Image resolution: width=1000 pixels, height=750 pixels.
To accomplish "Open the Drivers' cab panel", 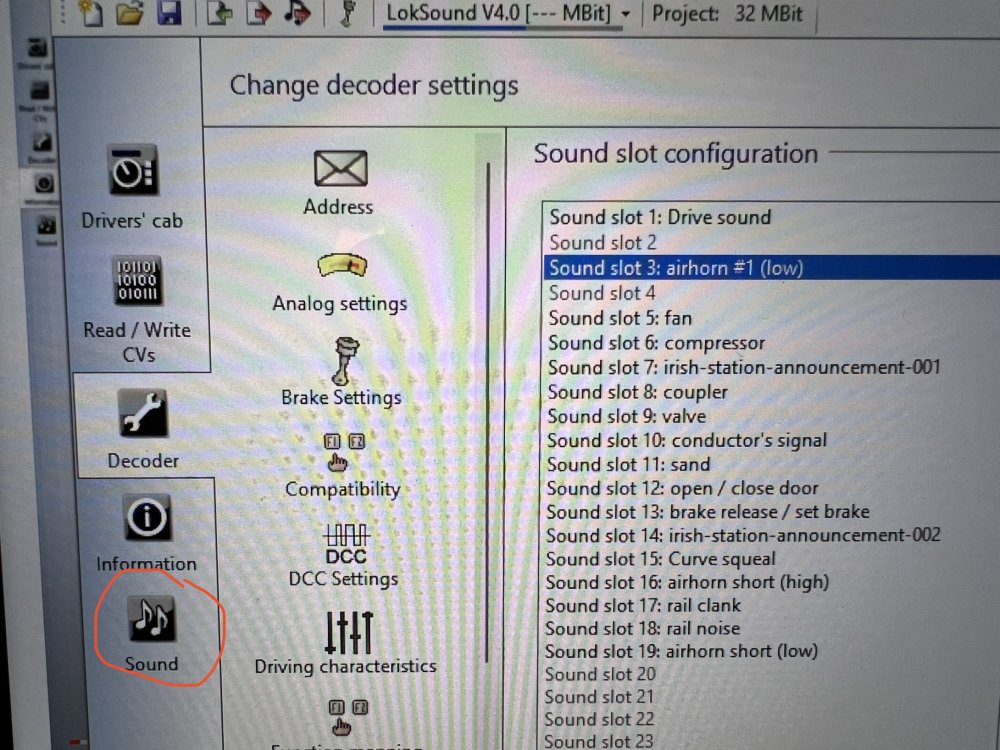I will click(x=132, y=188).
